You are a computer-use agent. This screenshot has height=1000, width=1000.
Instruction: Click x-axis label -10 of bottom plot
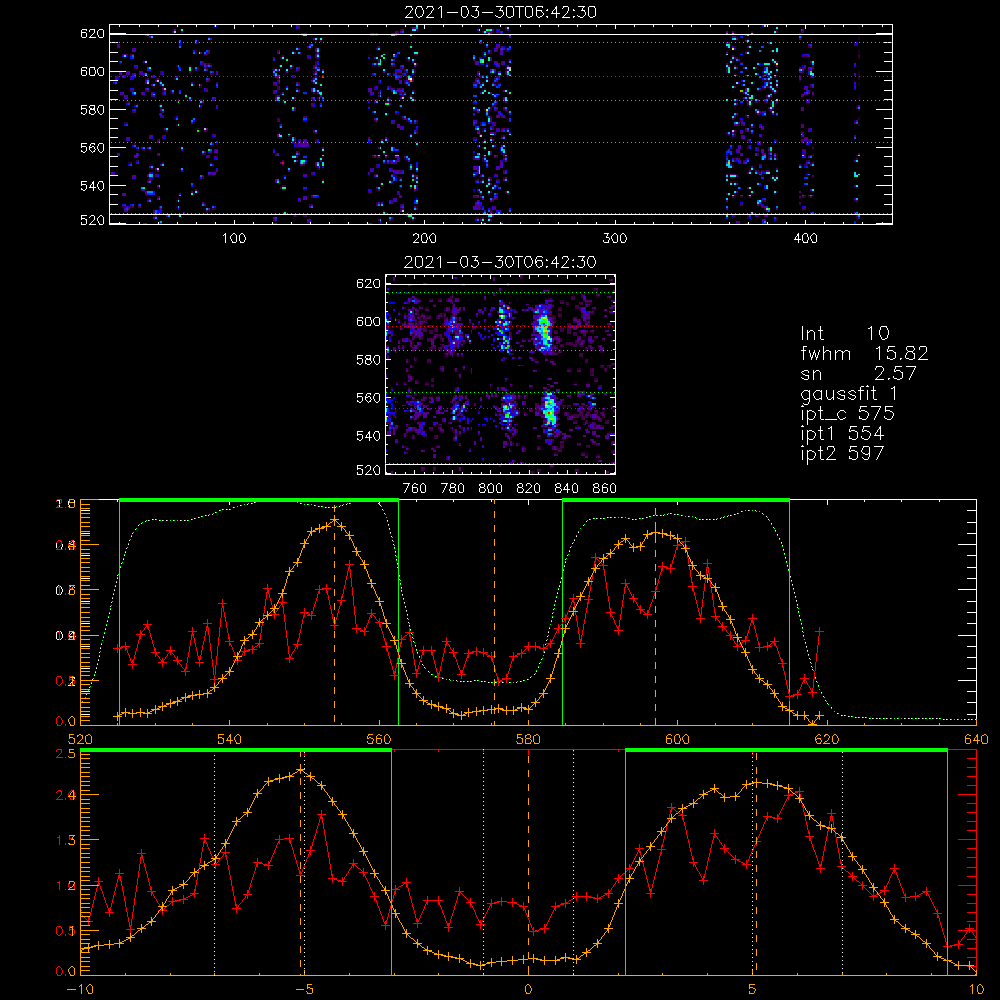[80, 990]
